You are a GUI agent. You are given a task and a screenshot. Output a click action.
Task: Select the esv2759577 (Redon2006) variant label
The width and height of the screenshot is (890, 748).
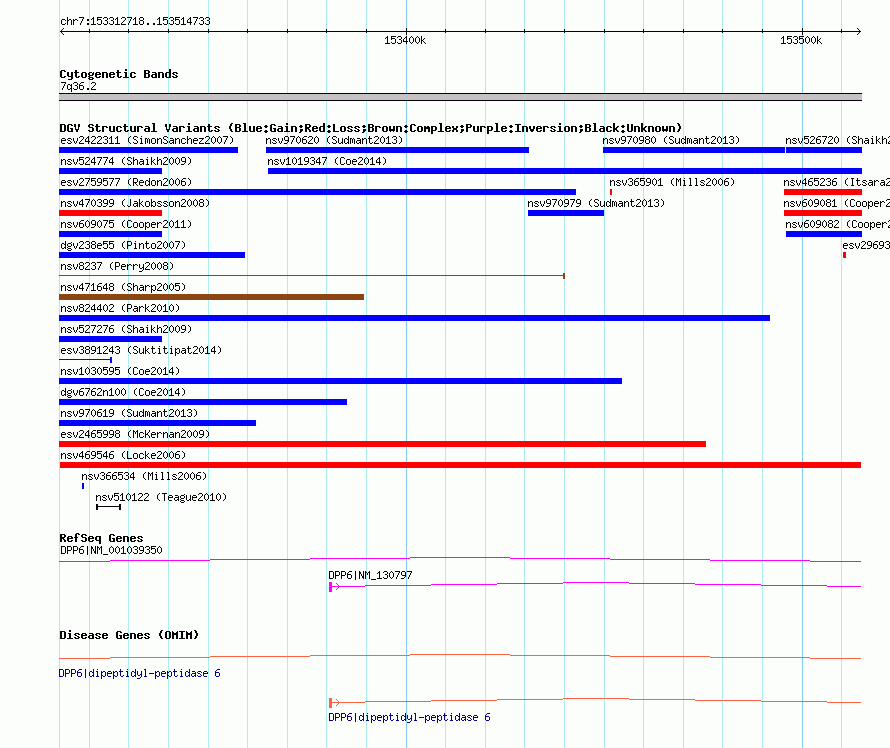126,182
